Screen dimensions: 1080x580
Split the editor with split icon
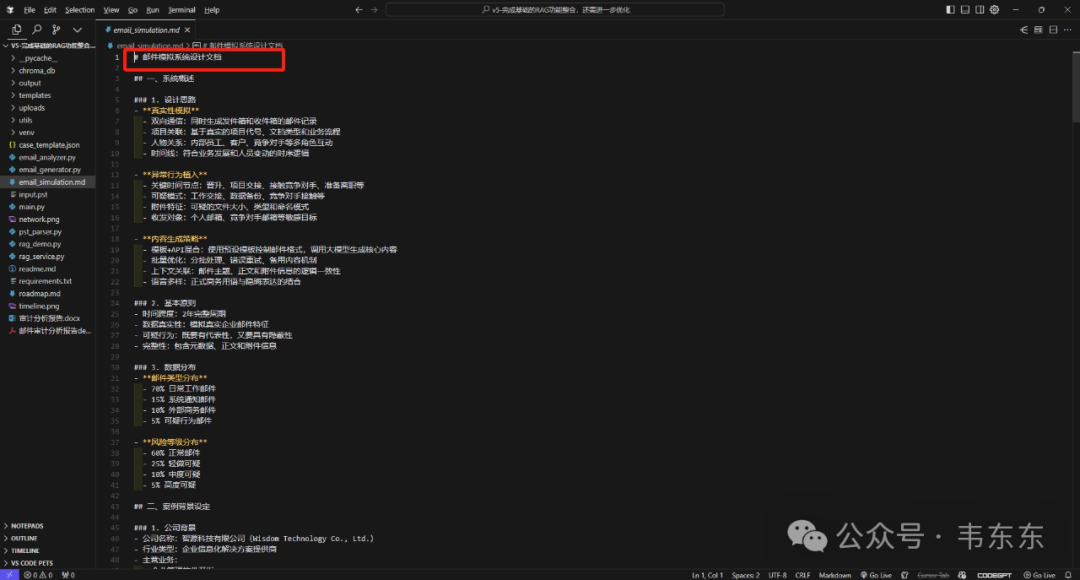(1053, 30)
